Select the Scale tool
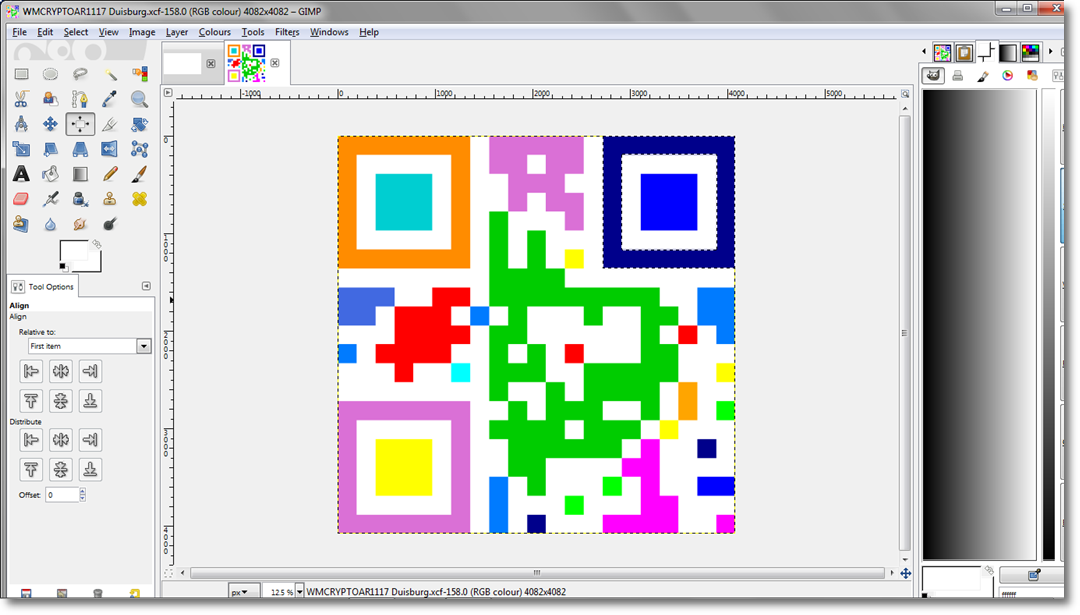 21,149
